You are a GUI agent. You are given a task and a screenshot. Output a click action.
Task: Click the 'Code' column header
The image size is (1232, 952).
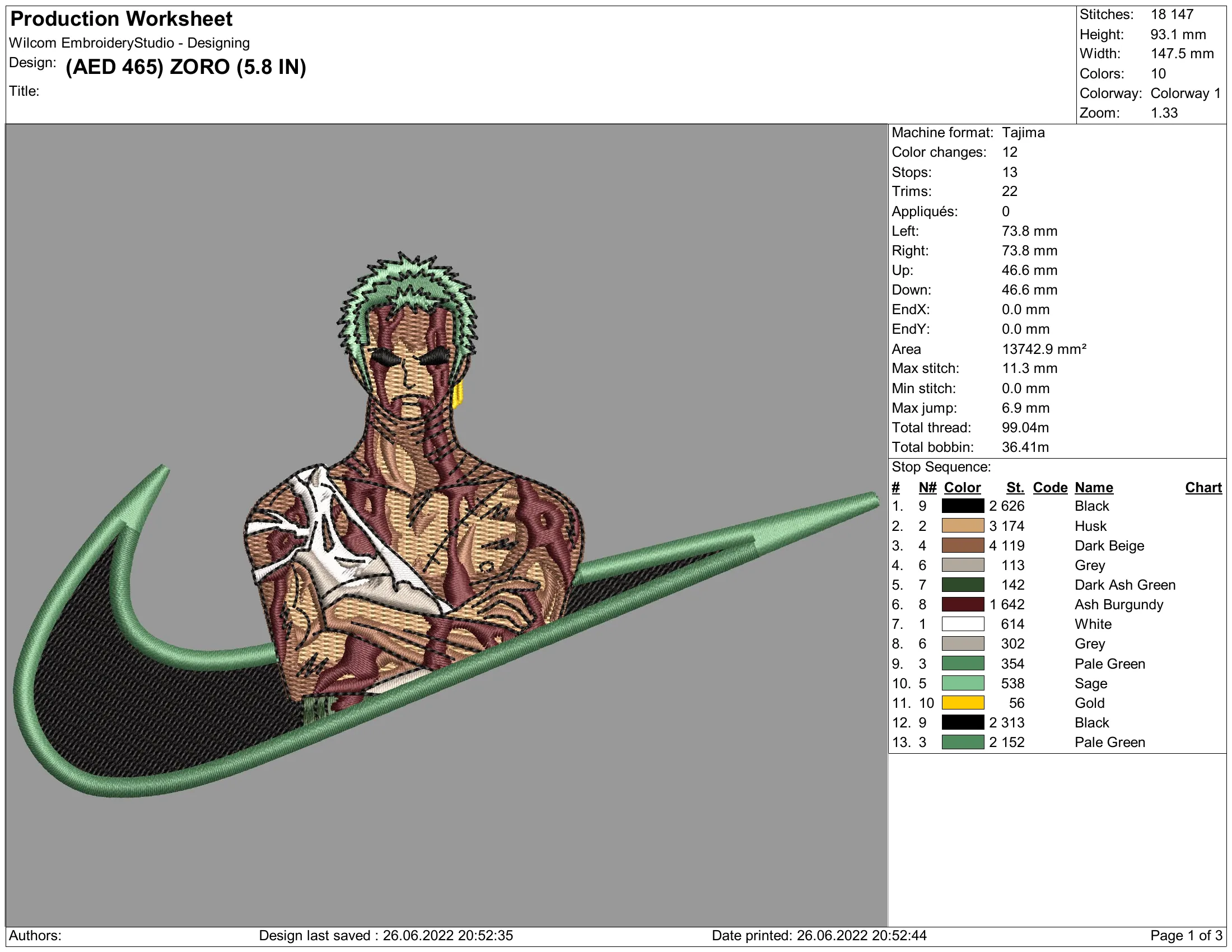(1051, 488)
